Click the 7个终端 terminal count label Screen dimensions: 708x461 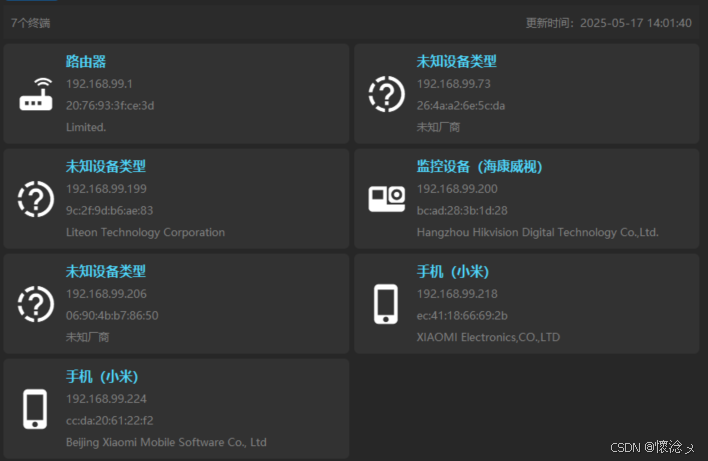31,23
